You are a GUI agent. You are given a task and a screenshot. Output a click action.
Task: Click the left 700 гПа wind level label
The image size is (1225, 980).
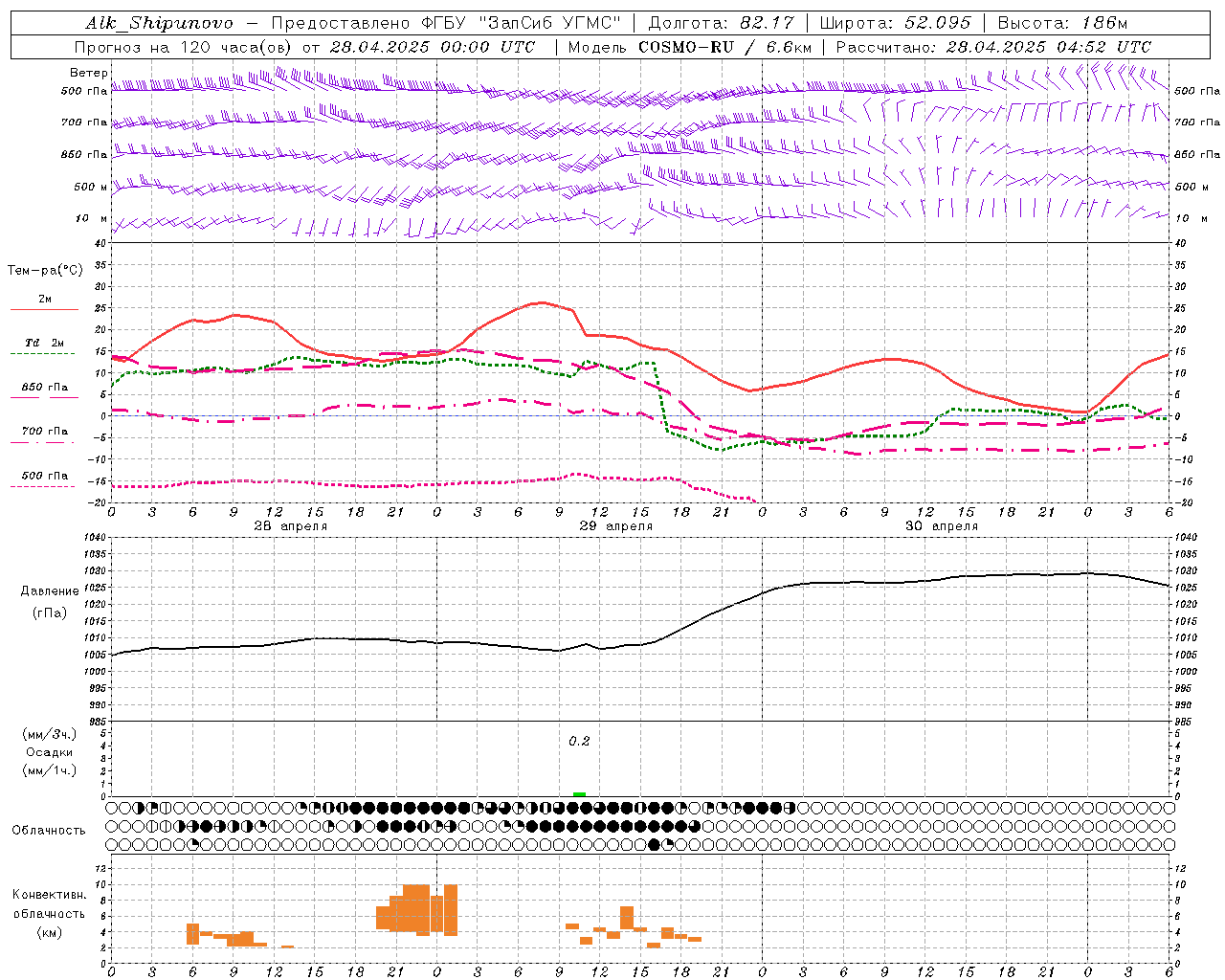click(84, 122)
